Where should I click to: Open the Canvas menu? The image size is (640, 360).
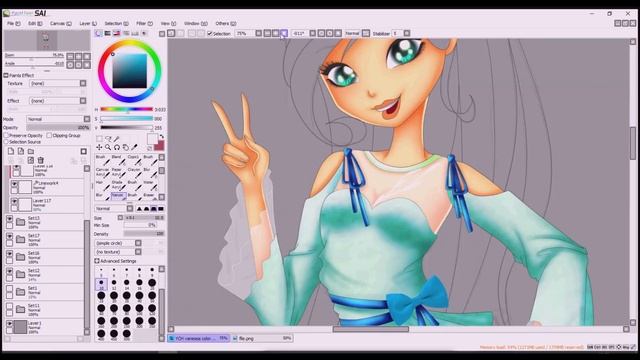click(60, 24)
